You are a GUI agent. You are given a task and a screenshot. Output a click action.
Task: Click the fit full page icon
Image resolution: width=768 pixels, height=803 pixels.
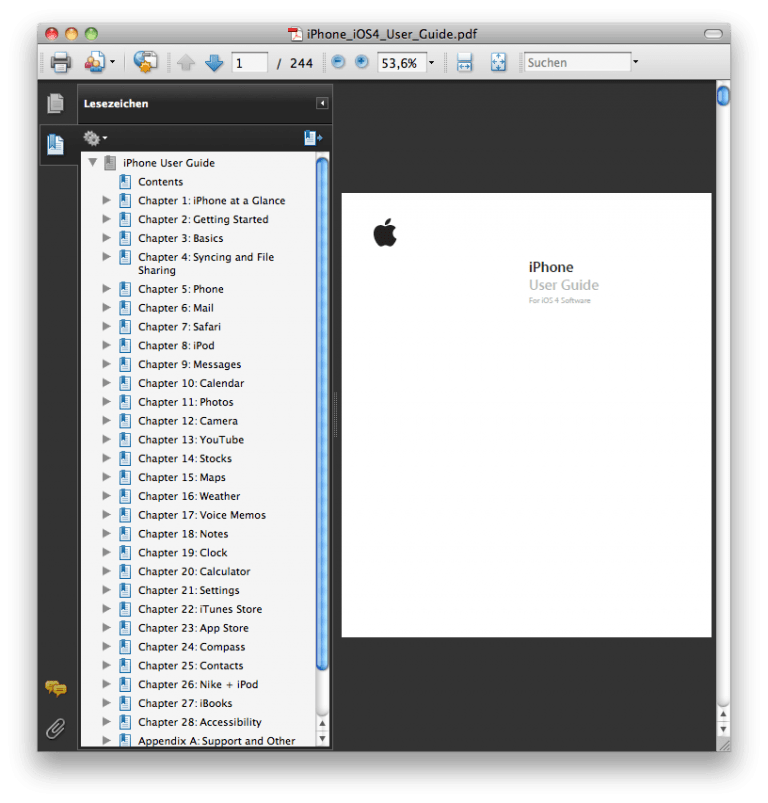pyautogui.click(x=498, y=62)
